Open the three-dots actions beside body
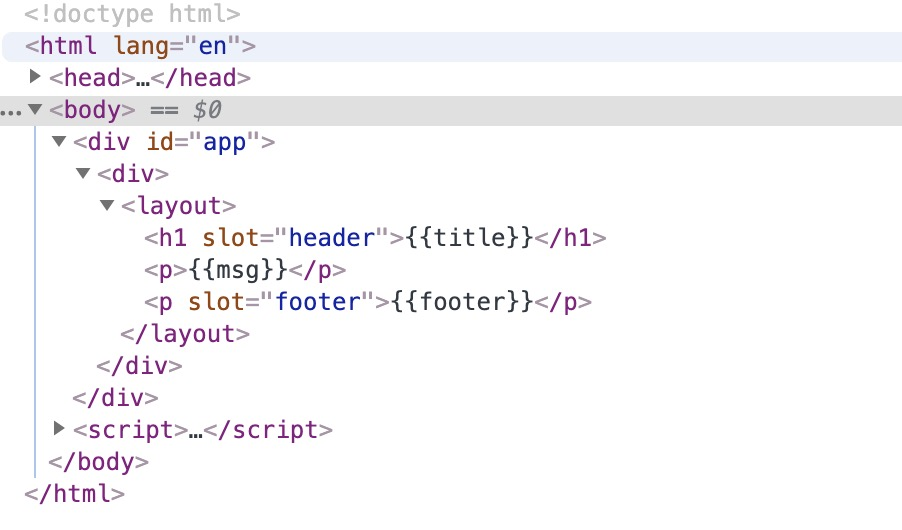The width and height of the screenshot is (902, 530). point(11,112)
